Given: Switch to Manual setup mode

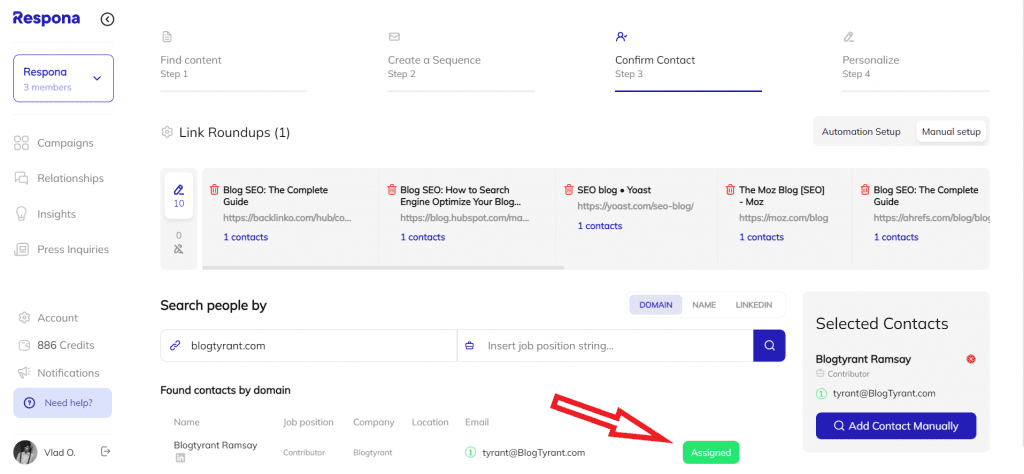Looking at the screenshot, I should [x=950, y=132].
